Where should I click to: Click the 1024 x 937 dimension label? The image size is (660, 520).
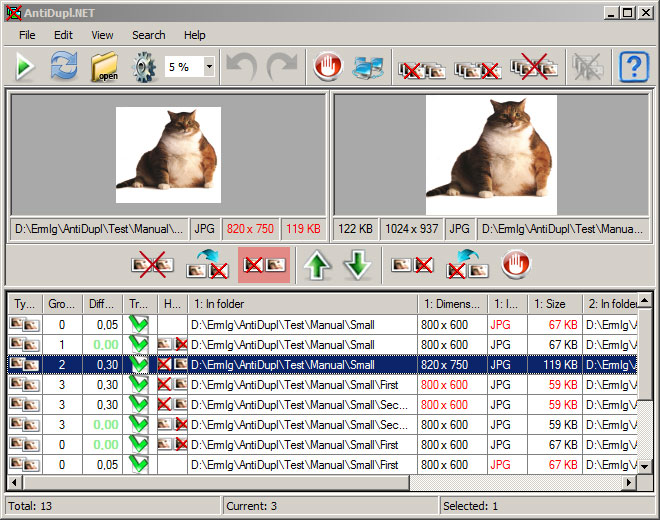(x=412, y=229)
